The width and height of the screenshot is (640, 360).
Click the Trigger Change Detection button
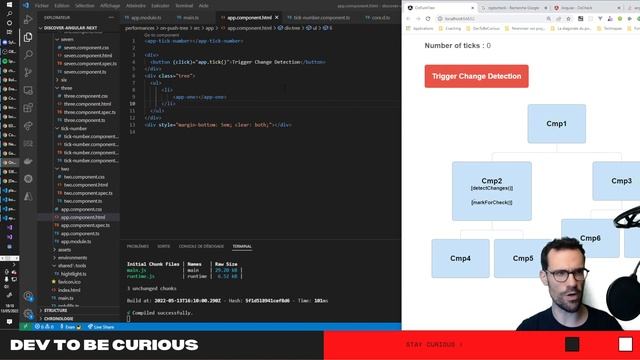[476, 76]
